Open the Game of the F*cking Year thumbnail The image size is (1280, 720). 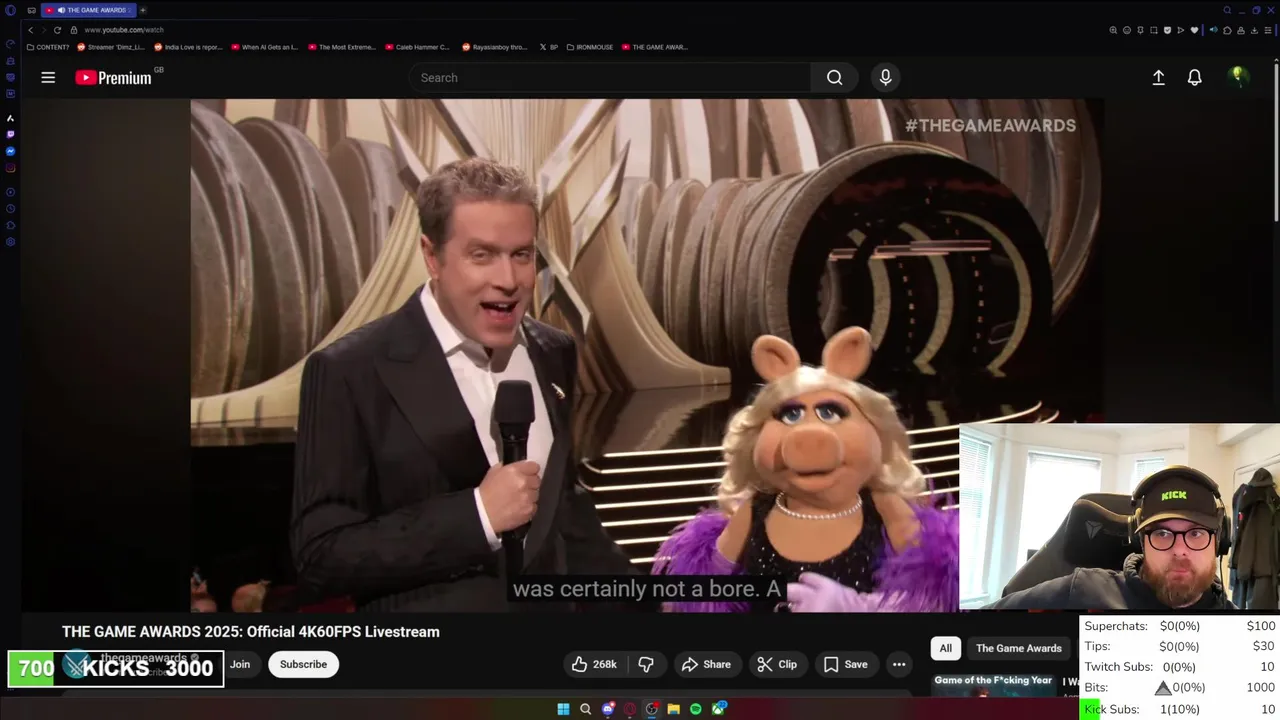coord(993,685)
